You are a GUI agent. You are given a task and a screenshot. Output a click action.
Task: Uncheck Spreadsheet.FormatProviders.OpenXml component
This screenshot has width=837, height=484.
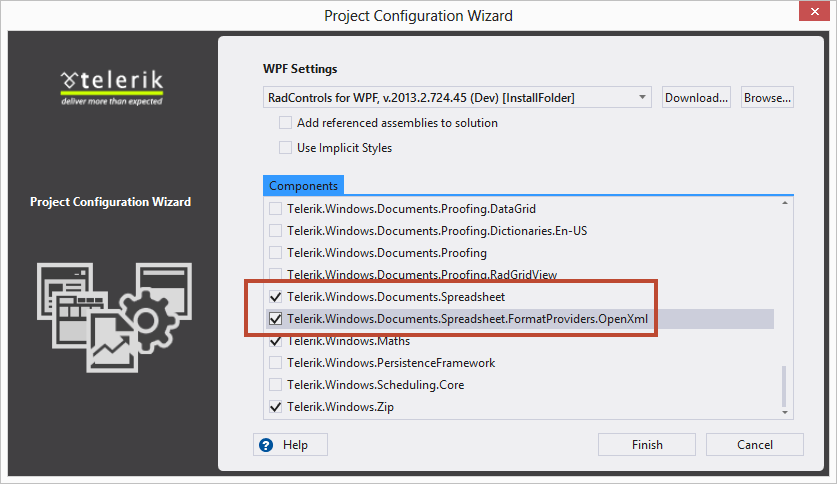coord(276,319)
